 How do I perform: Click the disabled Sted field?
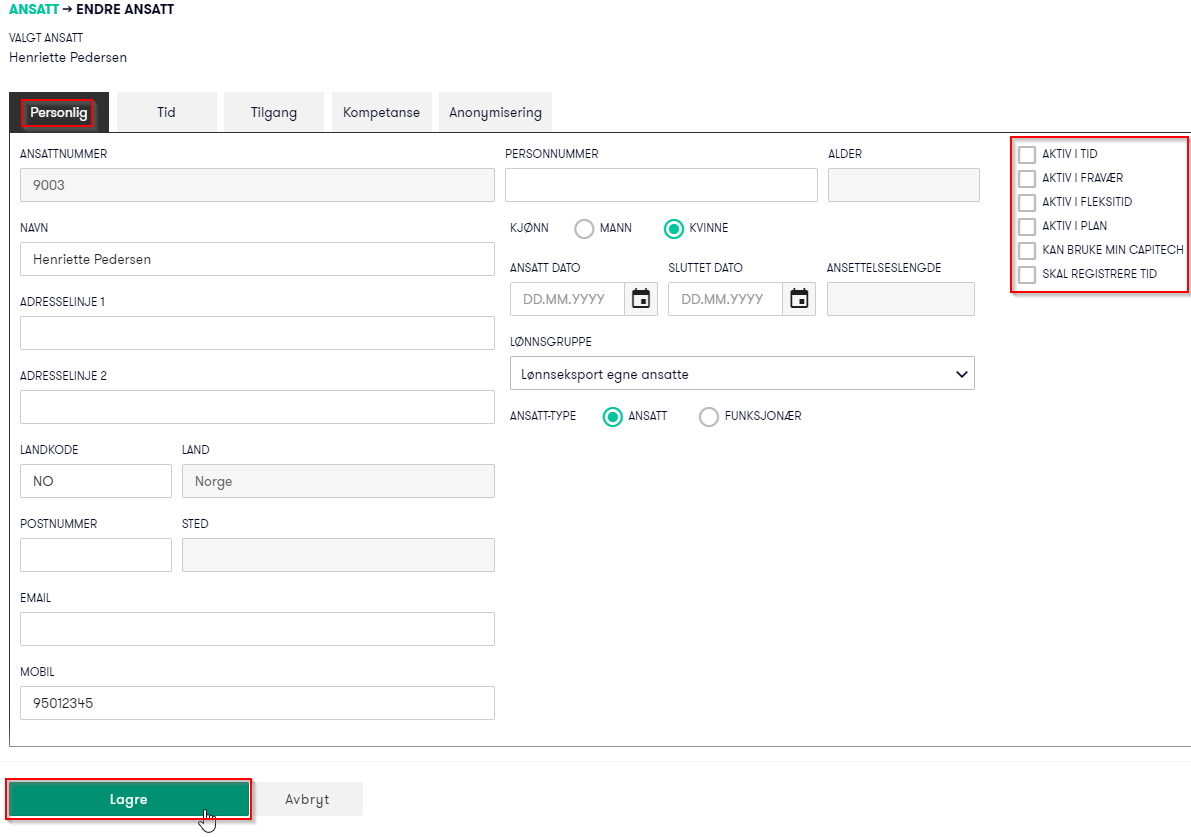(x=338, y=555)
